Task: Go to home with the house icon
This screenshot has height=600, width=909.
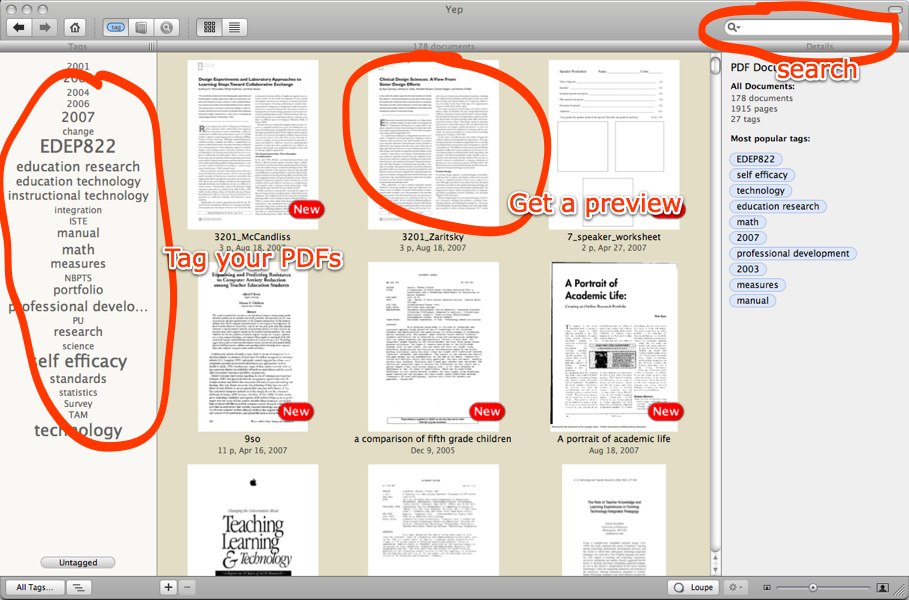Action: 74,28
